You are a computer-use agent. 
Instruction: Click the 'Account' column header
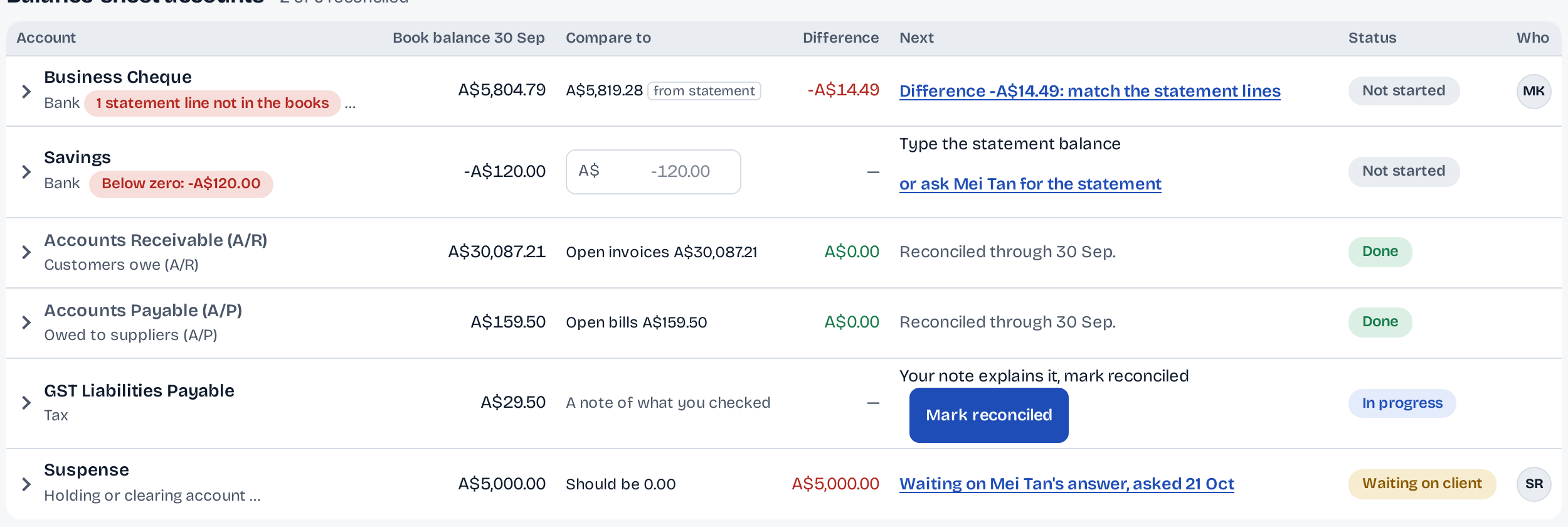click(x=46, y=38)
